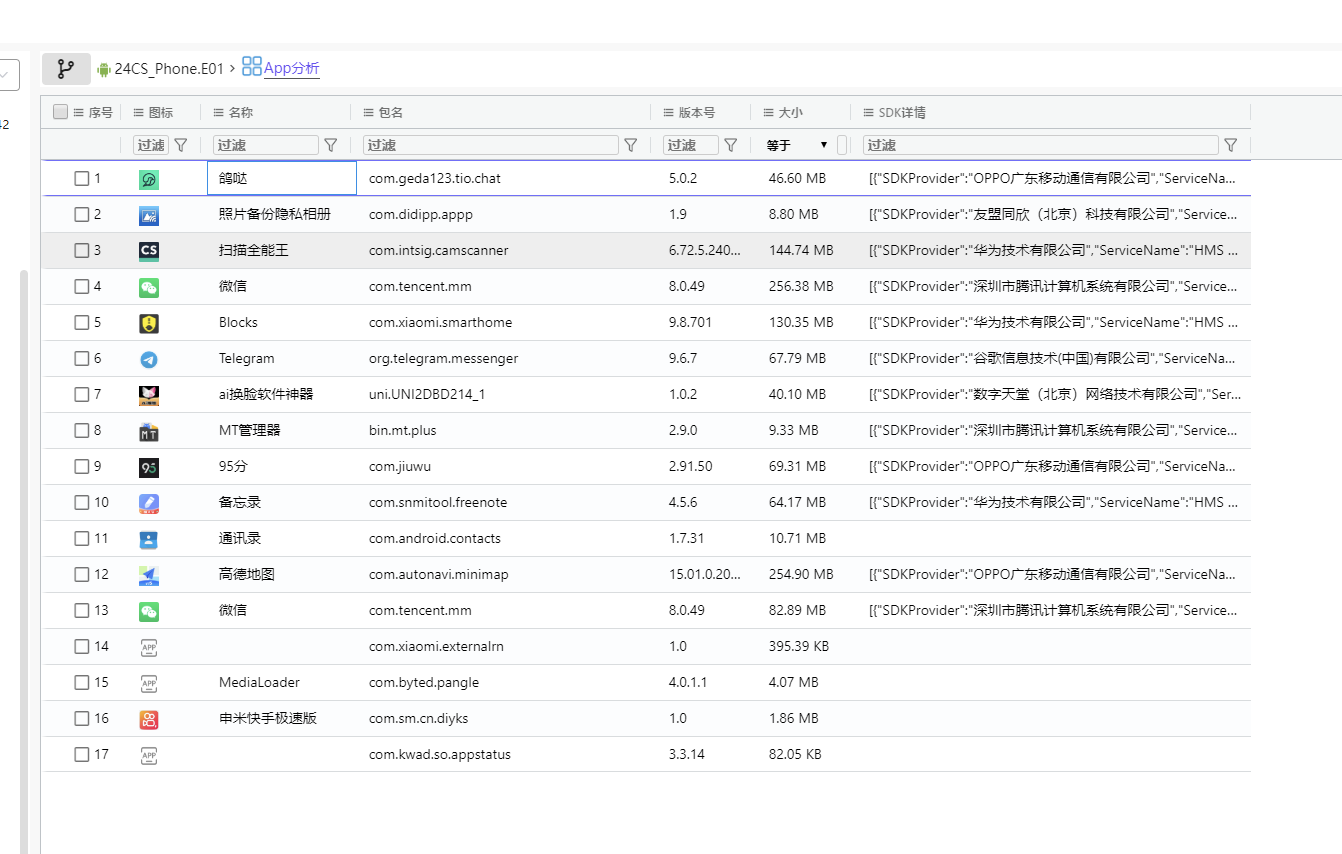Click the filter funnel for SDK详情 column
This screenshot has width=1342, height=854.
coord(1231,145)
